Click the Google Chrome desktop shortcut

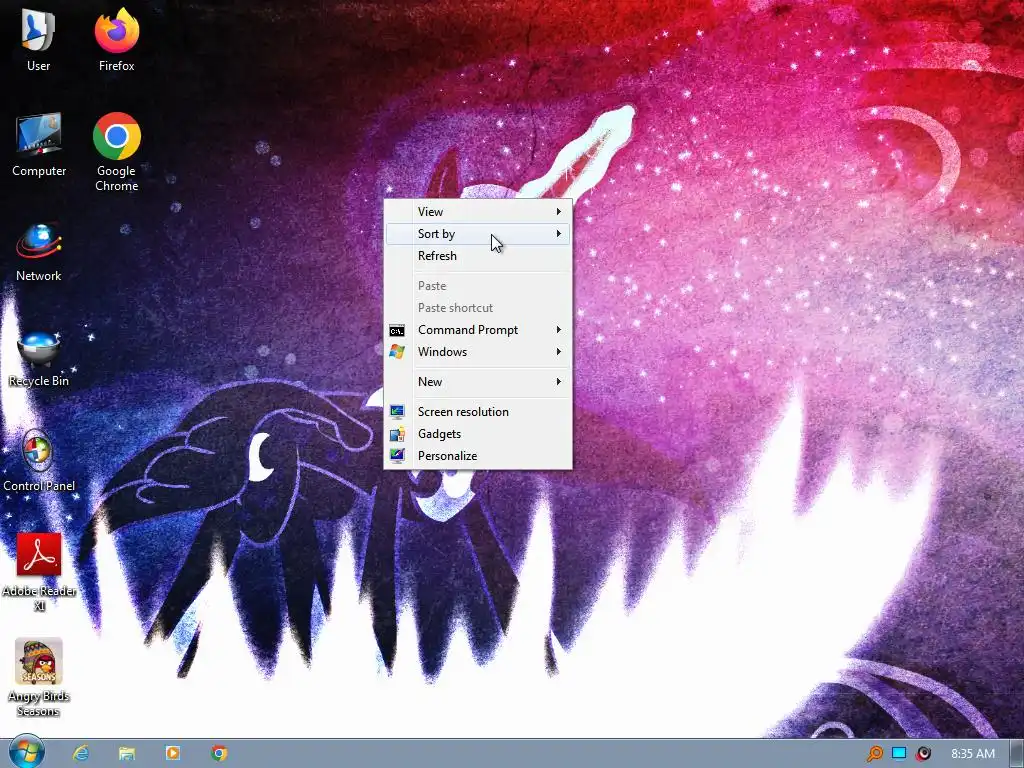(117, 152)
